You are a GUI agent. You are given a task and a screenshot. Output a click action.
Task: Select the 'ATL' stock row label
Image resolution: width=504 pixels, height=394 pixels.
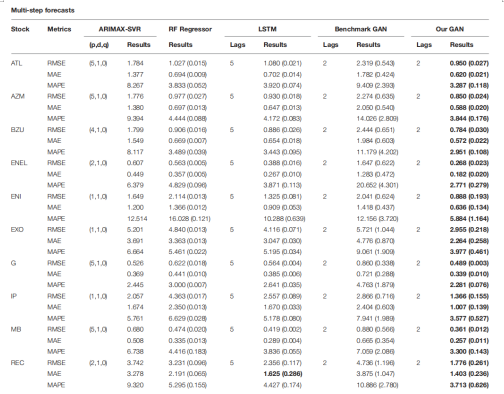tap(16, 63)
